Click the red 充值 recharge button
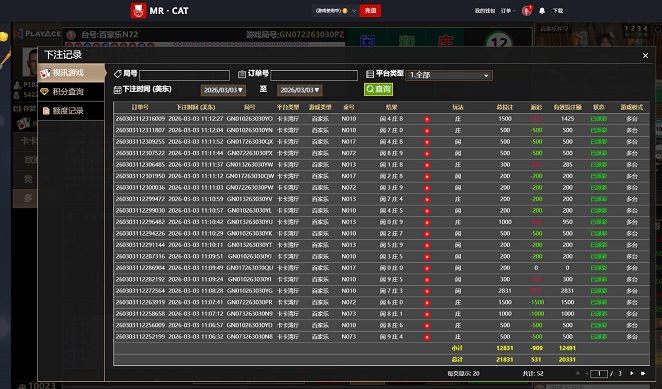Viewport: 662px width, 389px height. 370,11
